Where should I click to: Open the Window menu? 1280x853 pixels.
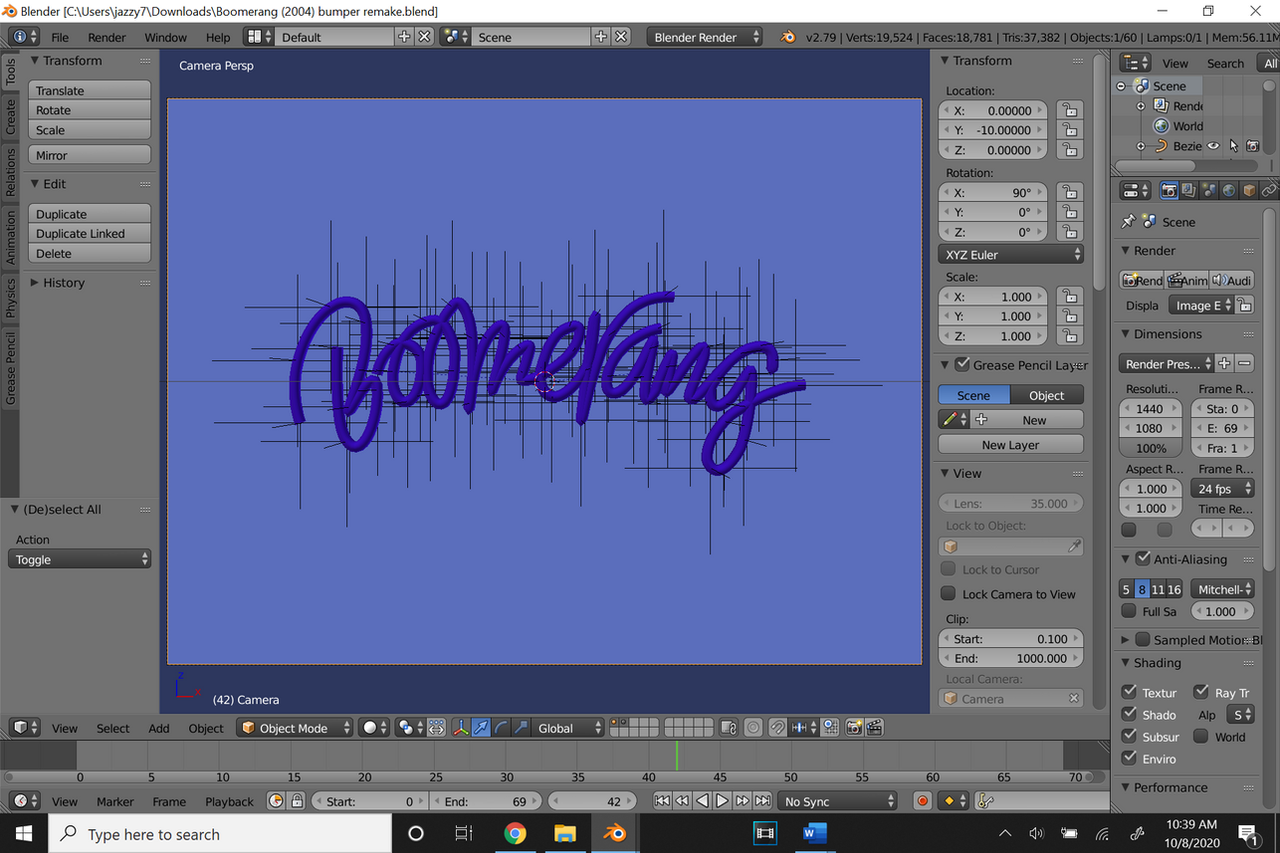click(166, 37)
